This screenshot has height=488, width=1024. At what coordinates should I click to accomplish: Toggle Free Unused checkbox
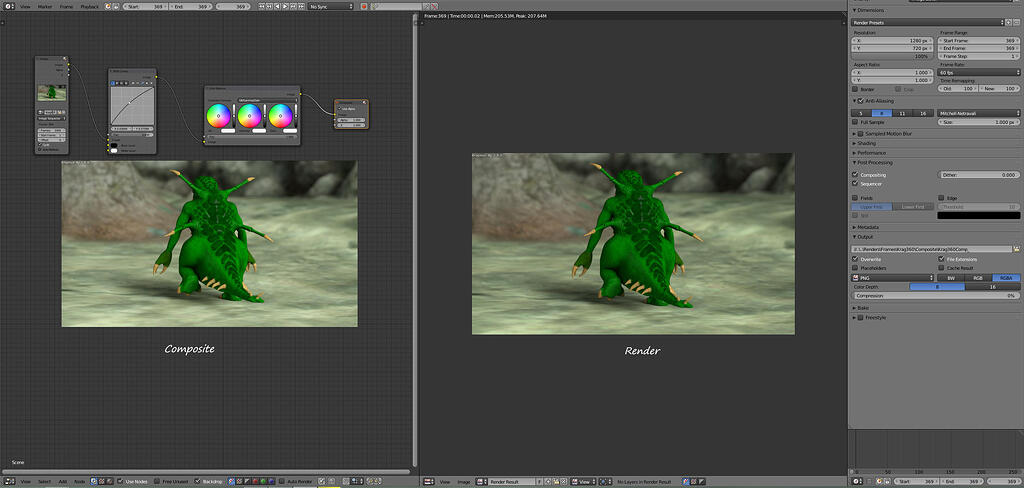coord(157,481)
